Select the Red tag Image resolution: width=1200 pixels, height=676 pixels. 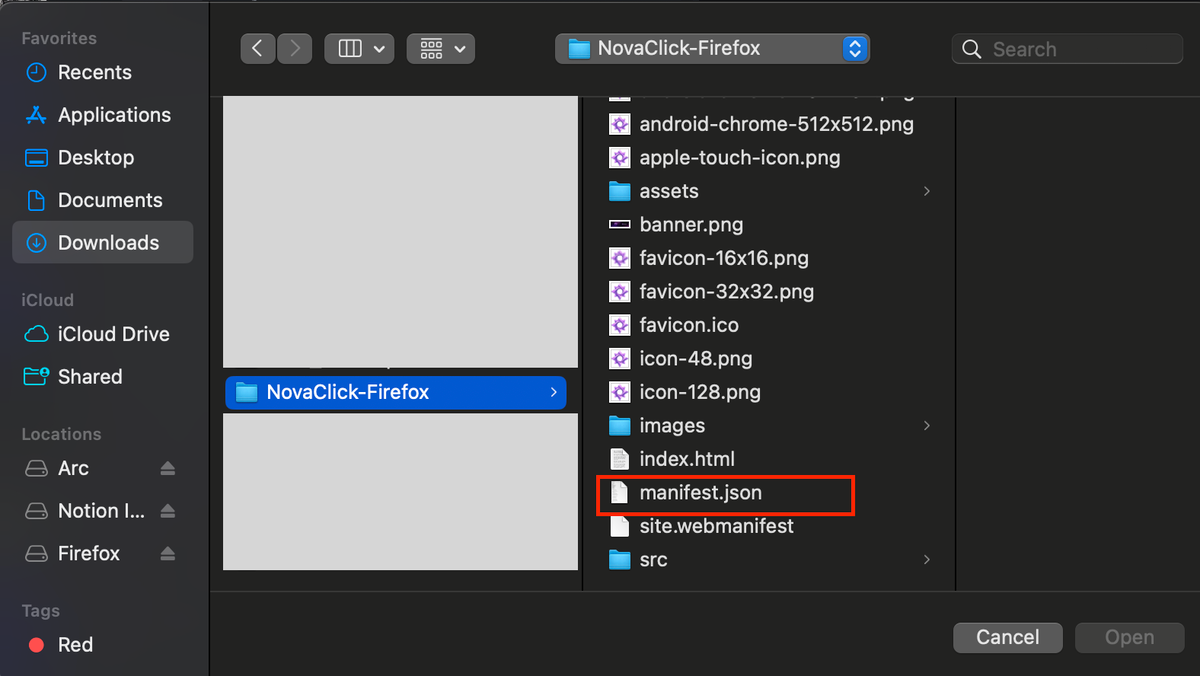75,645
